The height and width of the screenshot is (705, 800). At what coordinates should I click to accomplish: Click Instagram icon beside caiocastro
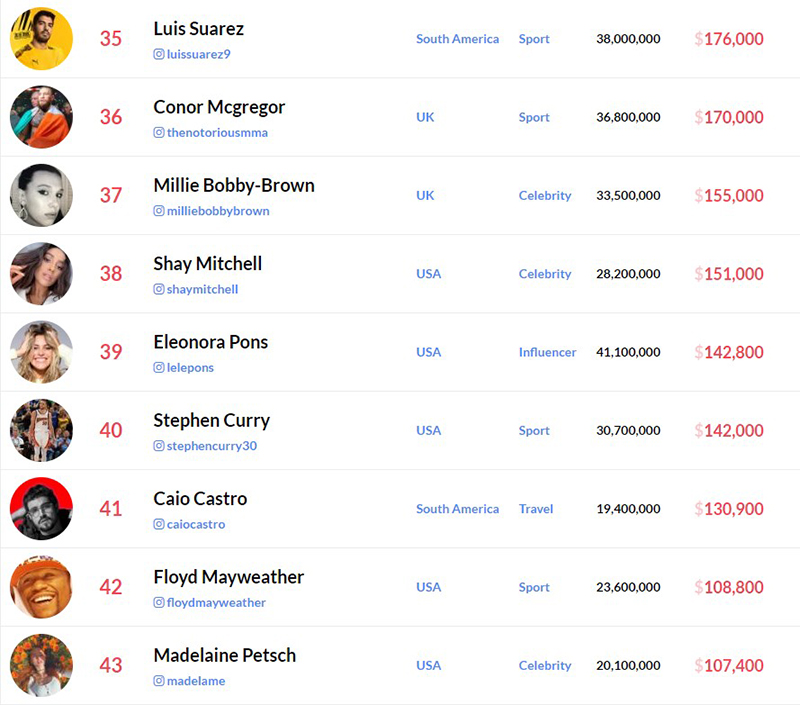[x=159, y=524]
